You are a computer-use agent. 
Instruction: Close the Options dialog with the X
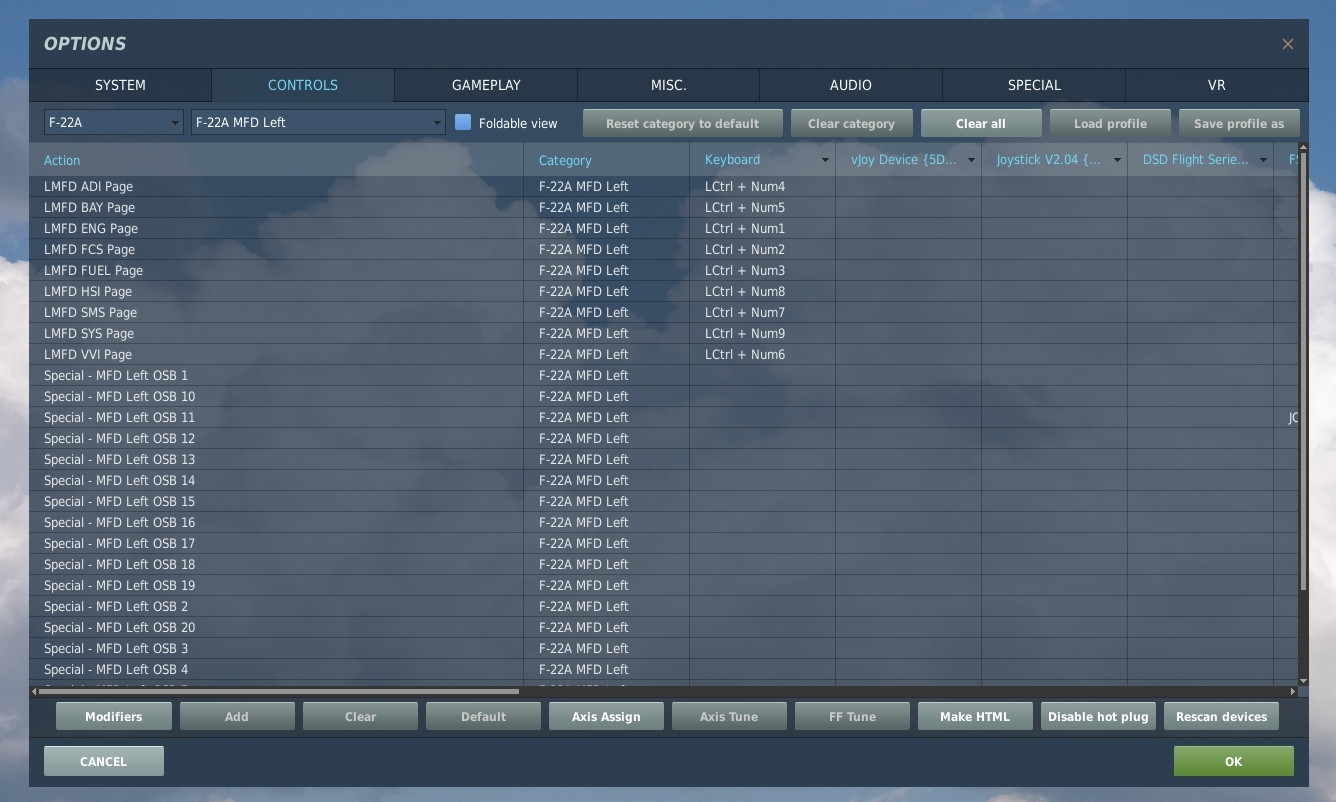pos(1287,44)
